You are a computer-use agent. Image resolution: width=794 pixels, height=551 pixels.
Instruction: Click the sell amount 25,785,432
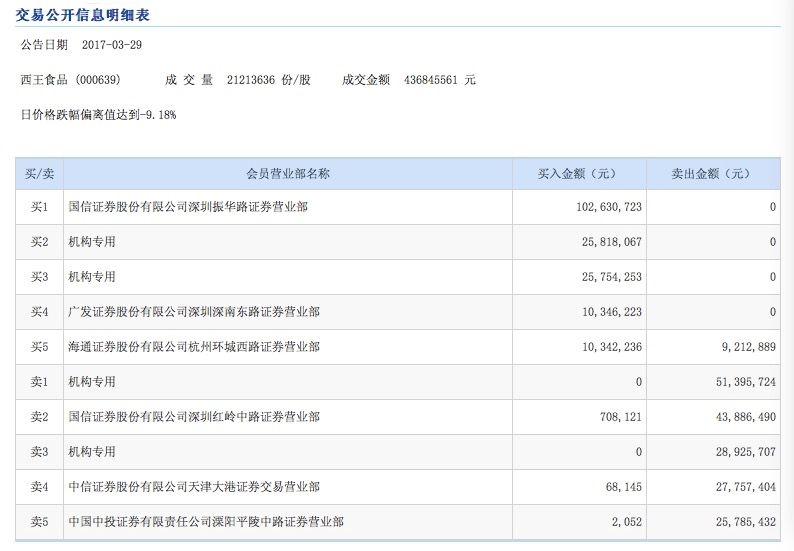click(x=746, y=521)
